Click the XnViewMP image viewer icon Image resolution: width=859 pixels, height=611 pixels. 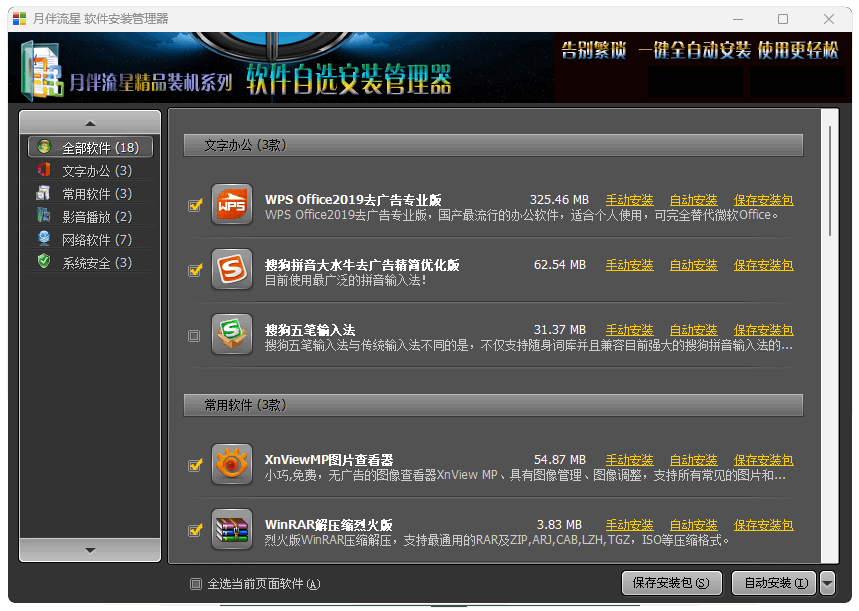232,465
